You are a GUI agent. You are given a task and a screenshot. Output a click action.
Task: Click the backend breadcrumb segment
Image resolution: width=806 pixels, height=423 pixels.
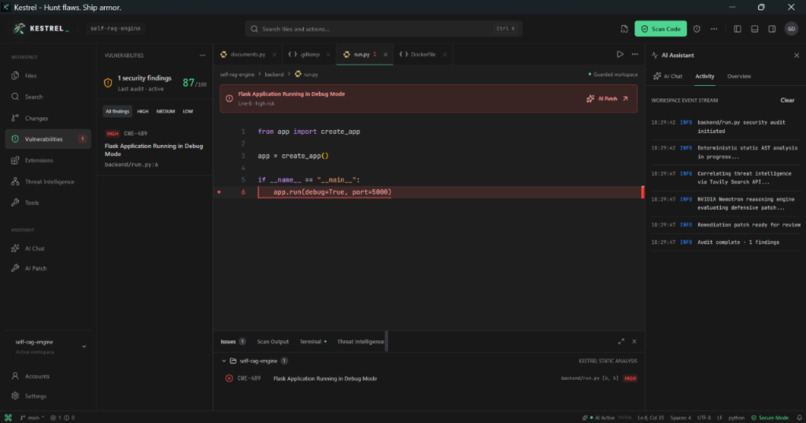pos(274,75)
